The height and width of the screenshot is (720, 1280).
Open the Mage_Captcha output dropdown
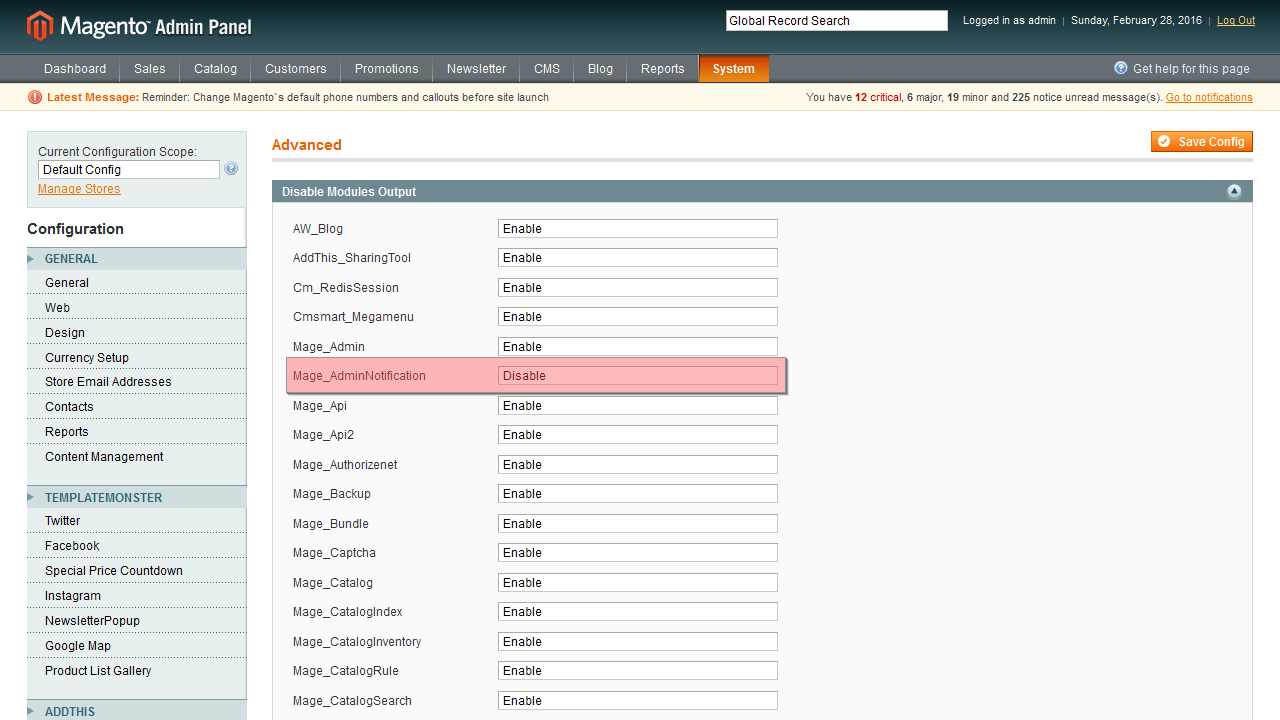coord(638,553)
